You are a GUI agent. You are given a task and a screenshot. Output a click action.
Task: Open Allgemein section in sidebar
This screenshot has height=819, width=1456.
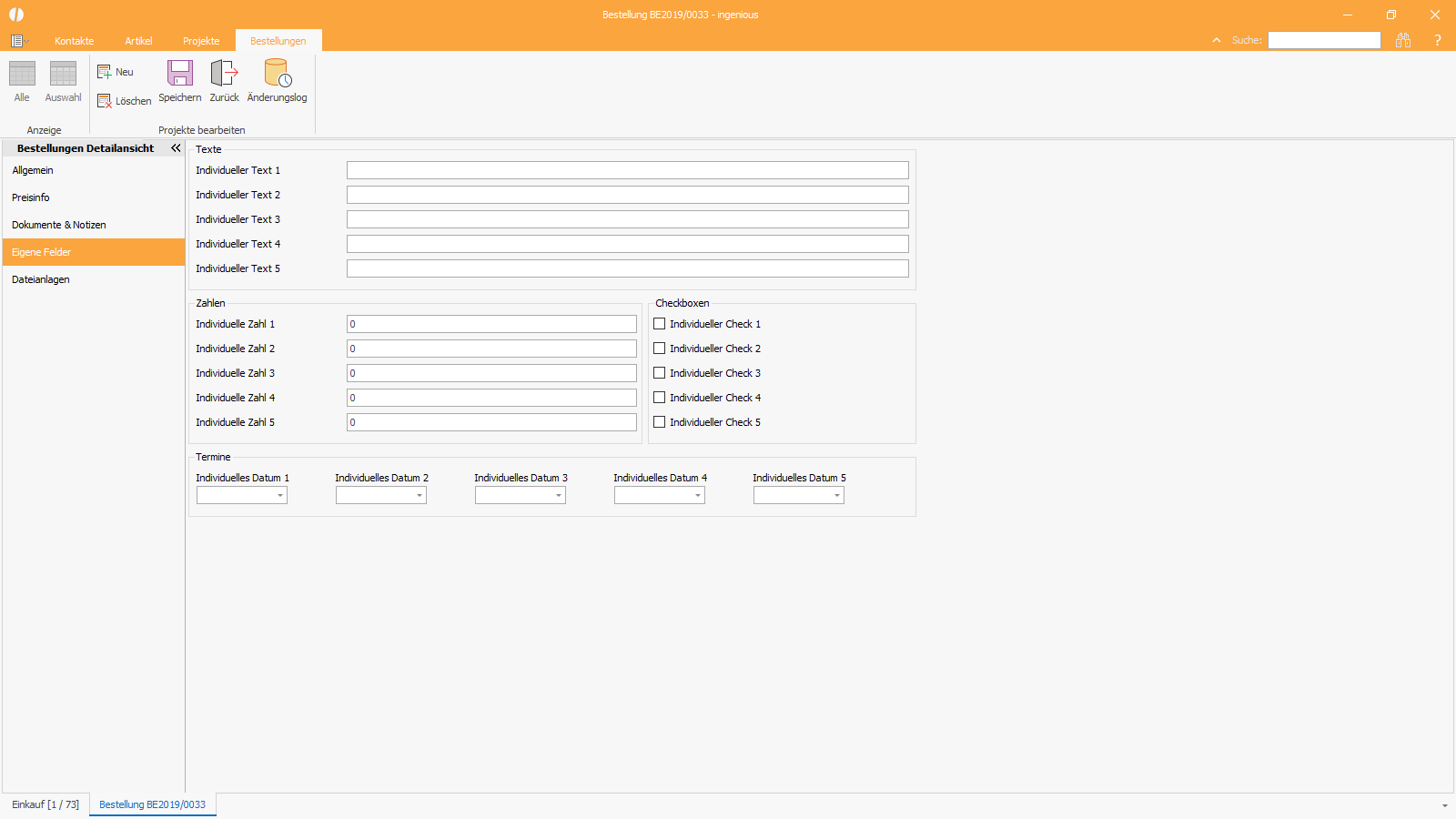pos(94,170)
